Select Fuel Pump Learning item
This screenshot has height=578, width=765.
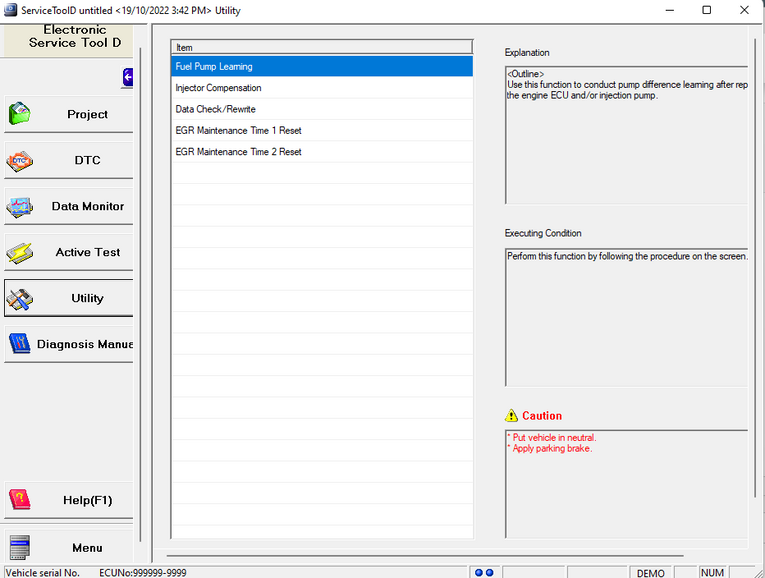[x=214, y=67]
